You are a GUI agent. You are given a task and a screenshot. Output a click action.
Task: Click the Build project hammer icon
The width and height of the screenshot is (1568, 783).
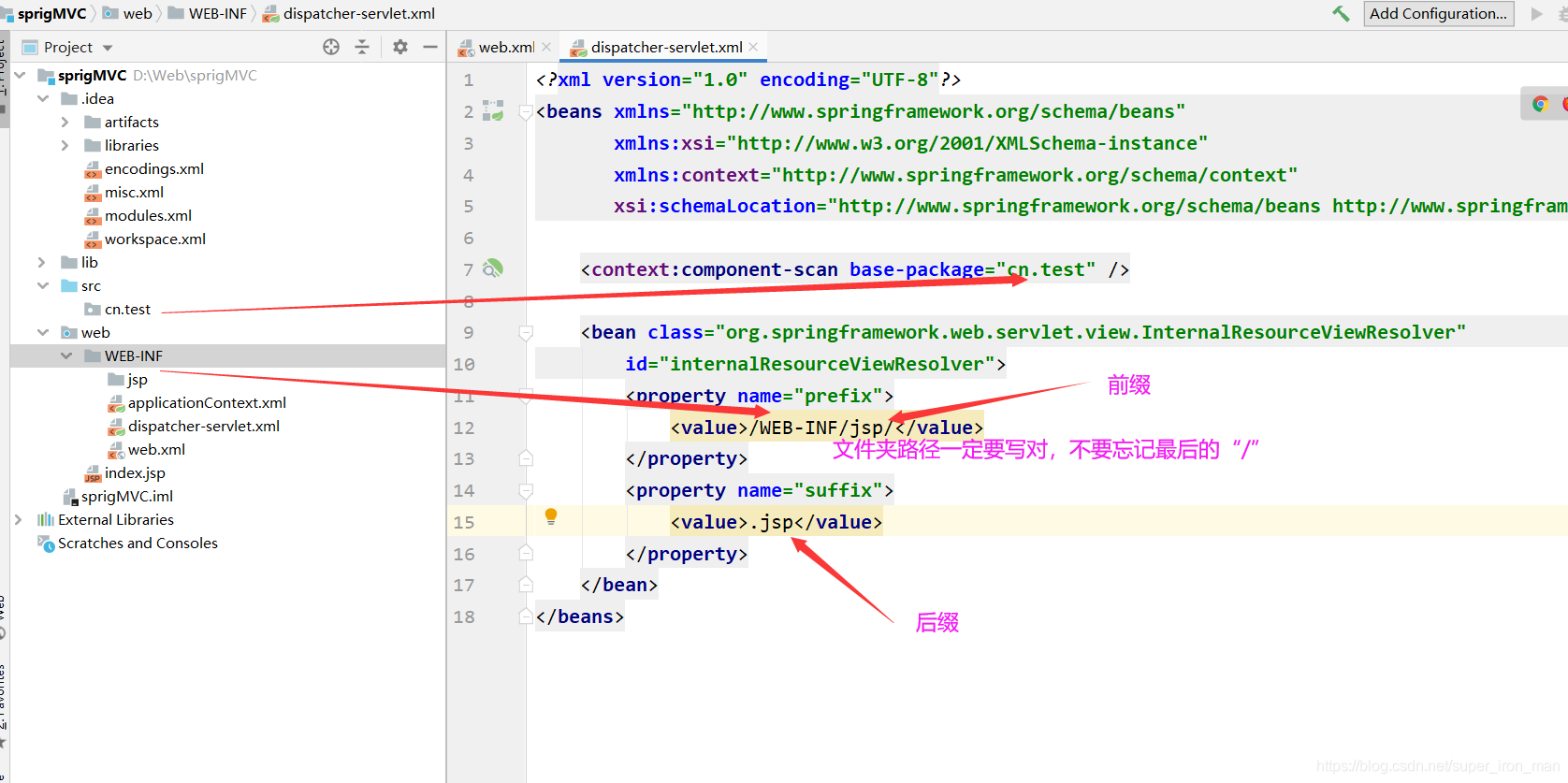pyautogui.click(x=1341, y=13)
